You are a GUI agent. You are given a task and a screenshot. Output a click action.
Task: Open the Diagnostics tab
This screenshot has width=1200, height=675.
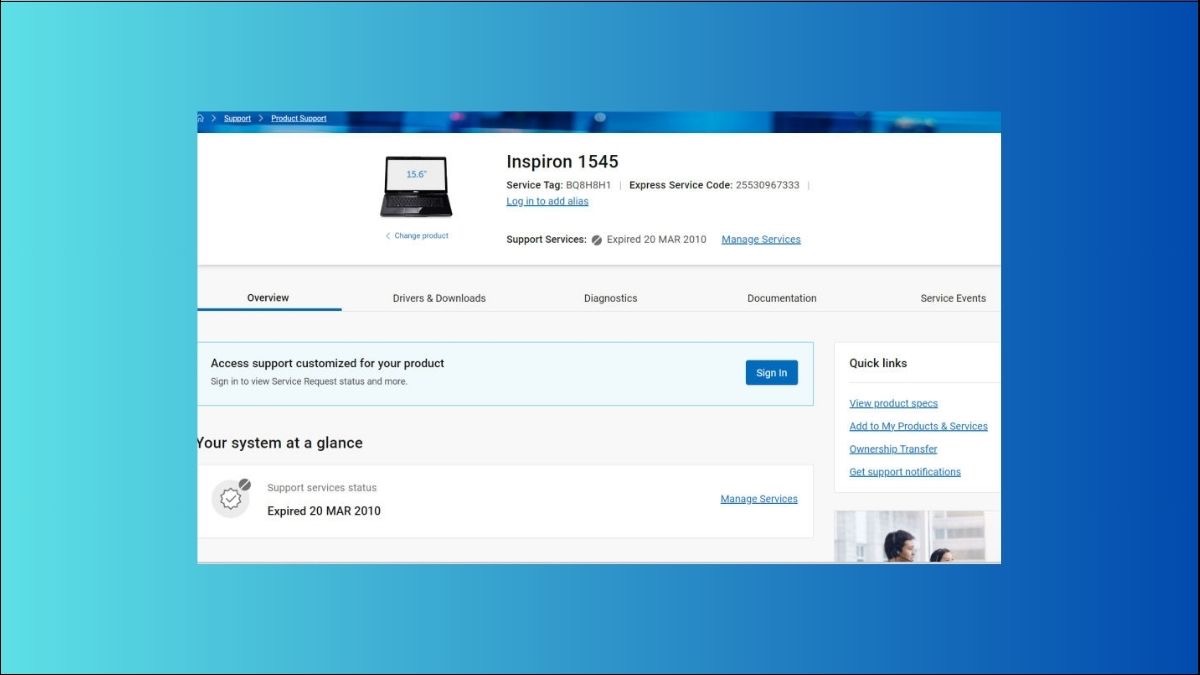coord(610,298)
